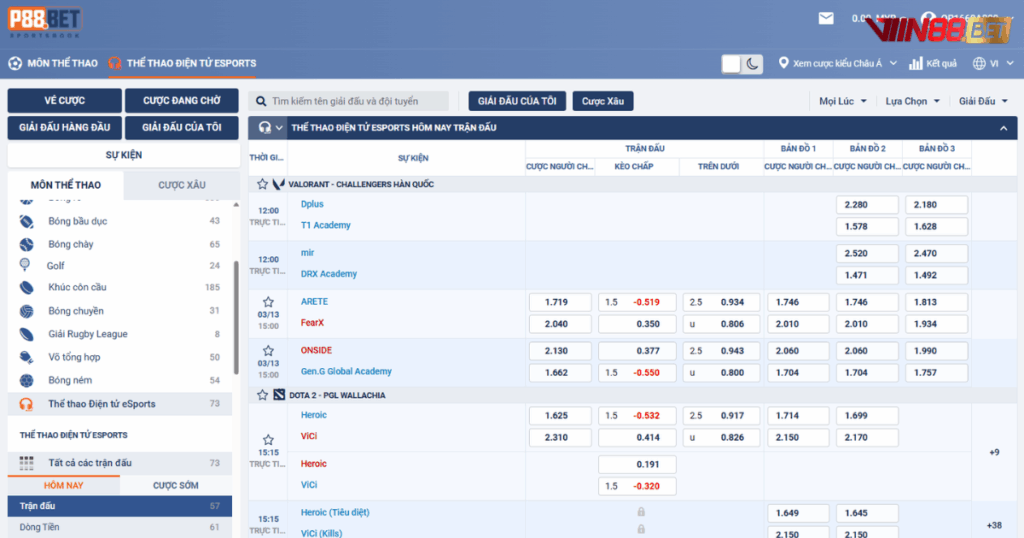Click the grid icon beside Tất cả các trận đấu
Viewport: 1024px width, 538px height.
(27, 463)
